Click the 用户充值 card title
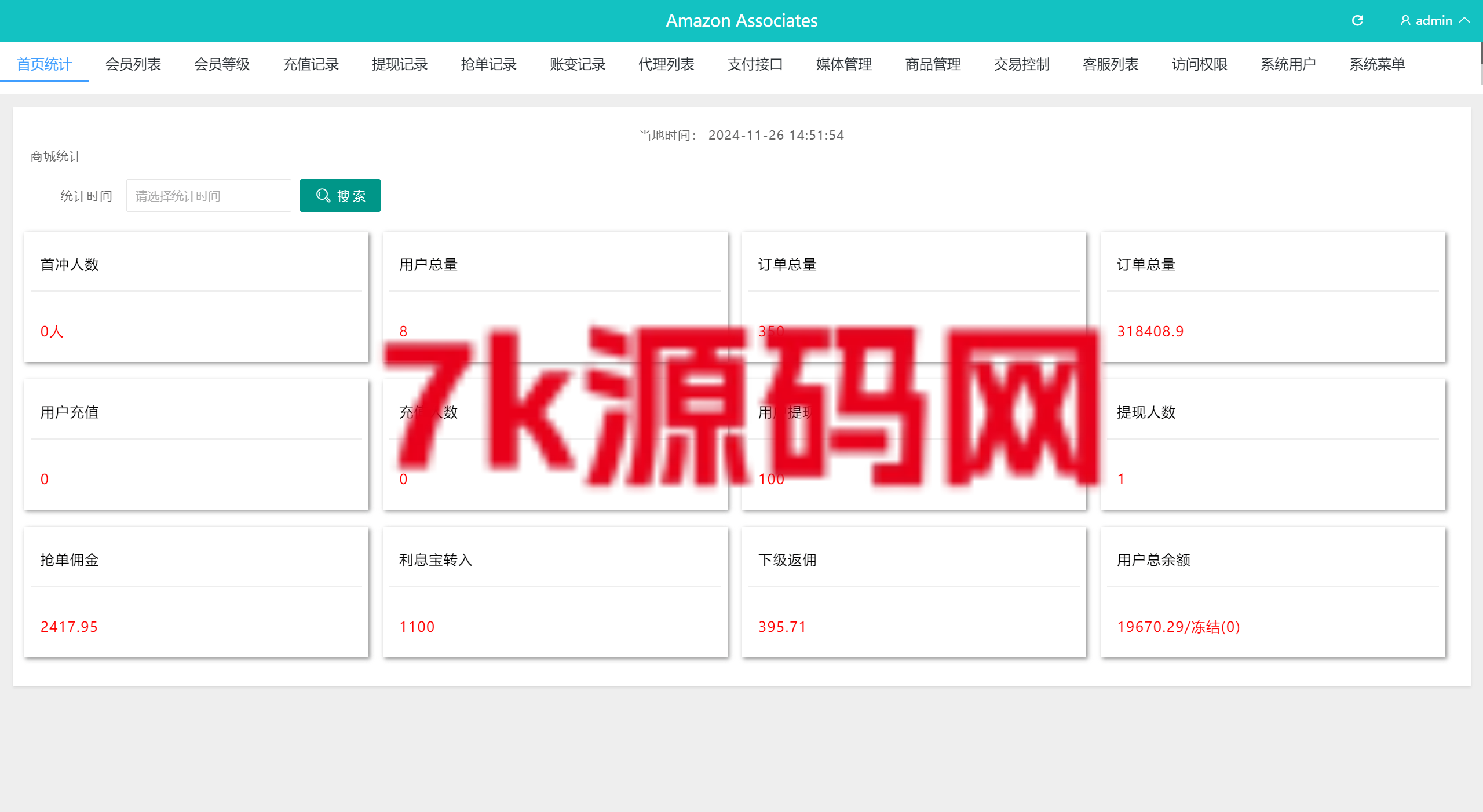 [70, 412]
